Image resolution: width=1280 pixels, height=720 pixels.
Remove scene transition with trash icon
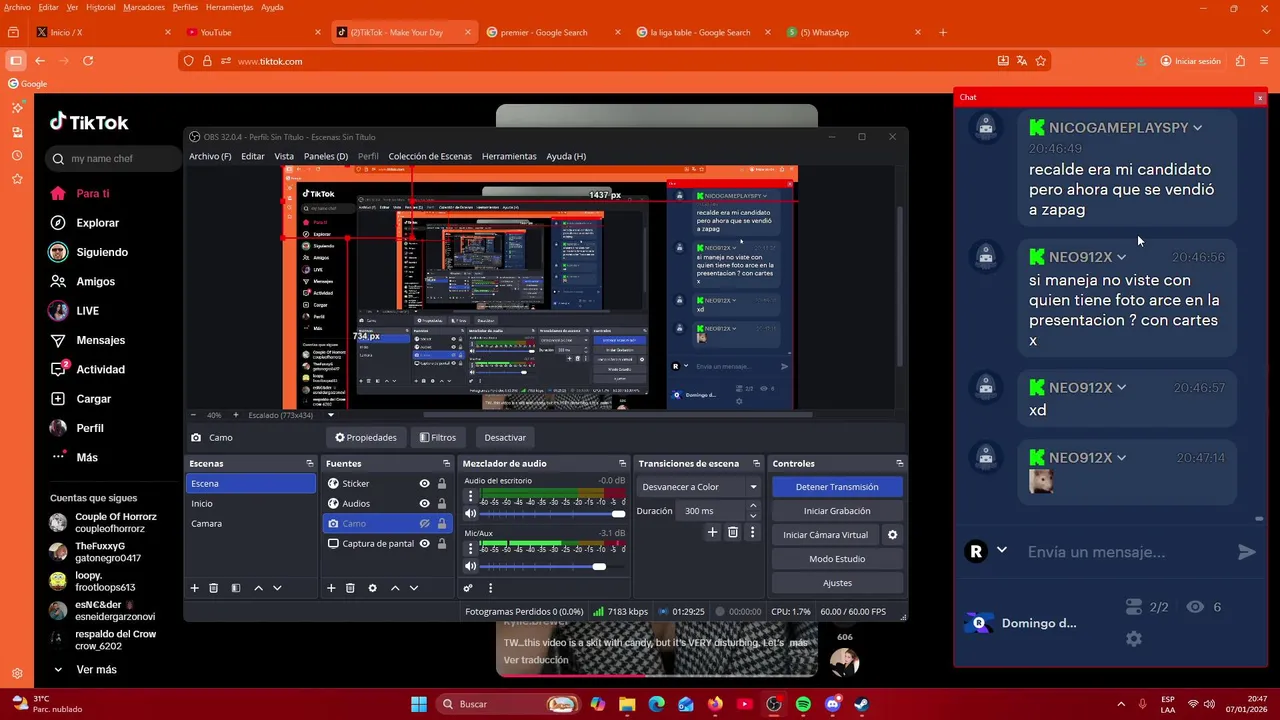click(732, 533)
